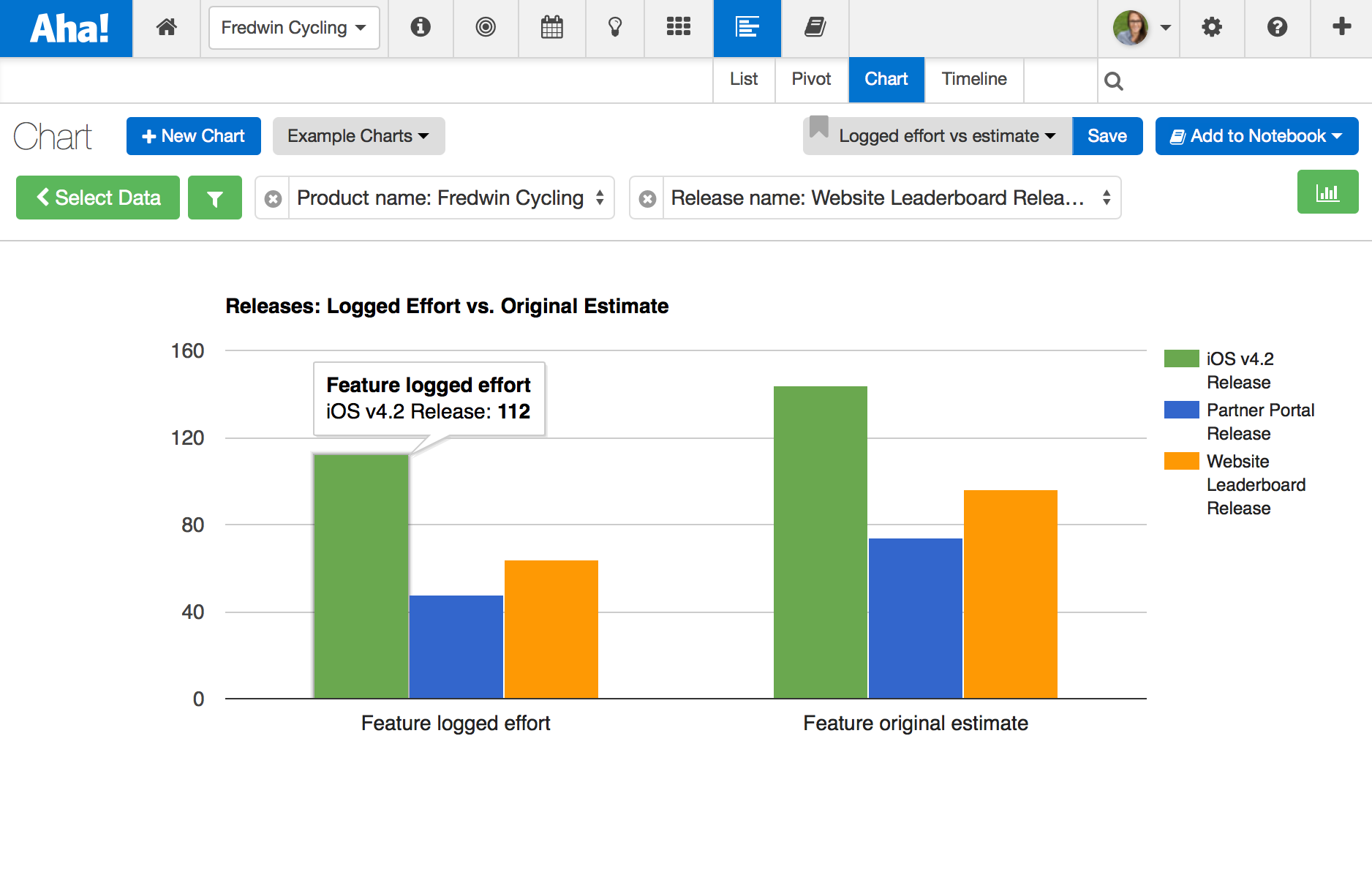
Task: Click blue bar in Feature logged effort
Action: pyautogui.click(x=456, y=647)
